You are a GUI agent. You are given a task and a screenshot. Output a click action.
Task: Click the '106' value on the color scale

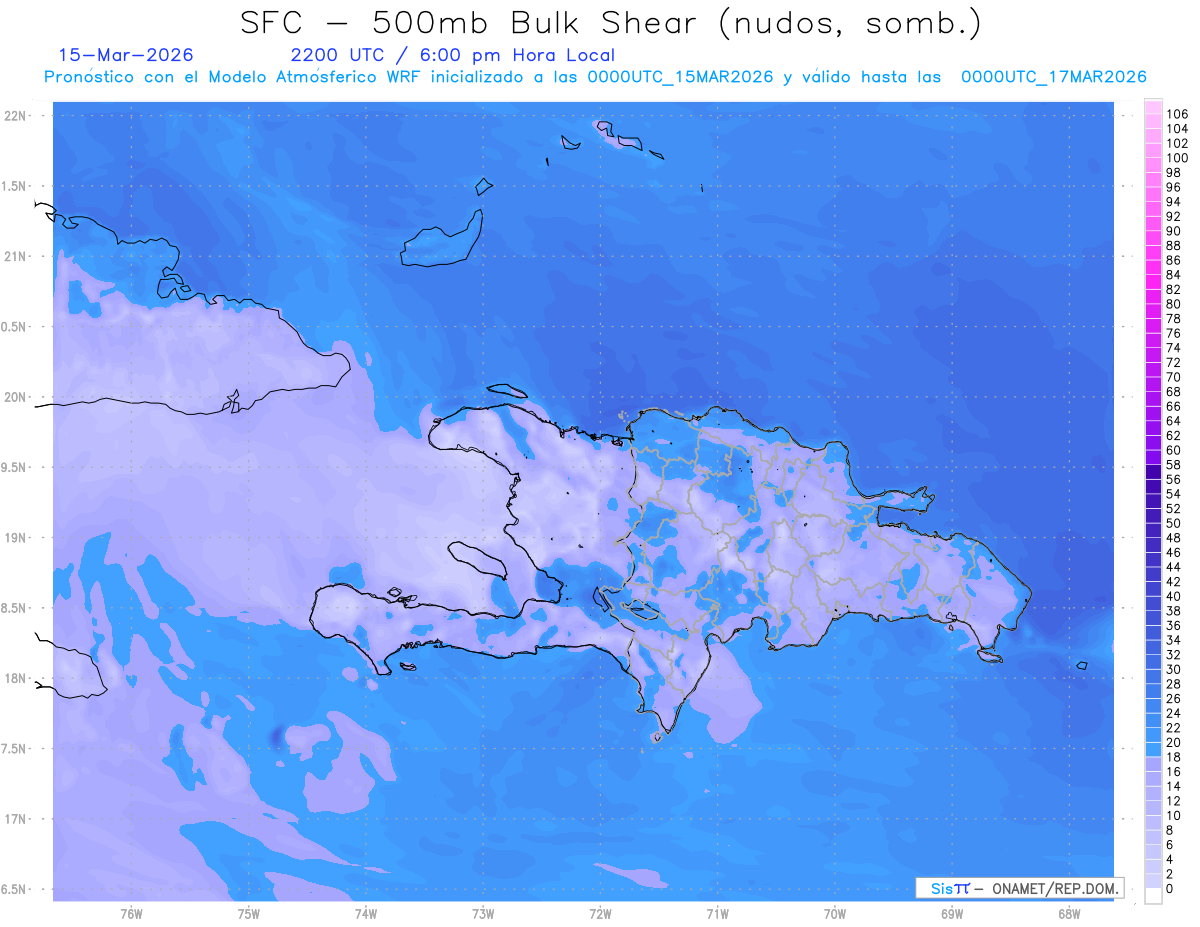coord(1177,114)
